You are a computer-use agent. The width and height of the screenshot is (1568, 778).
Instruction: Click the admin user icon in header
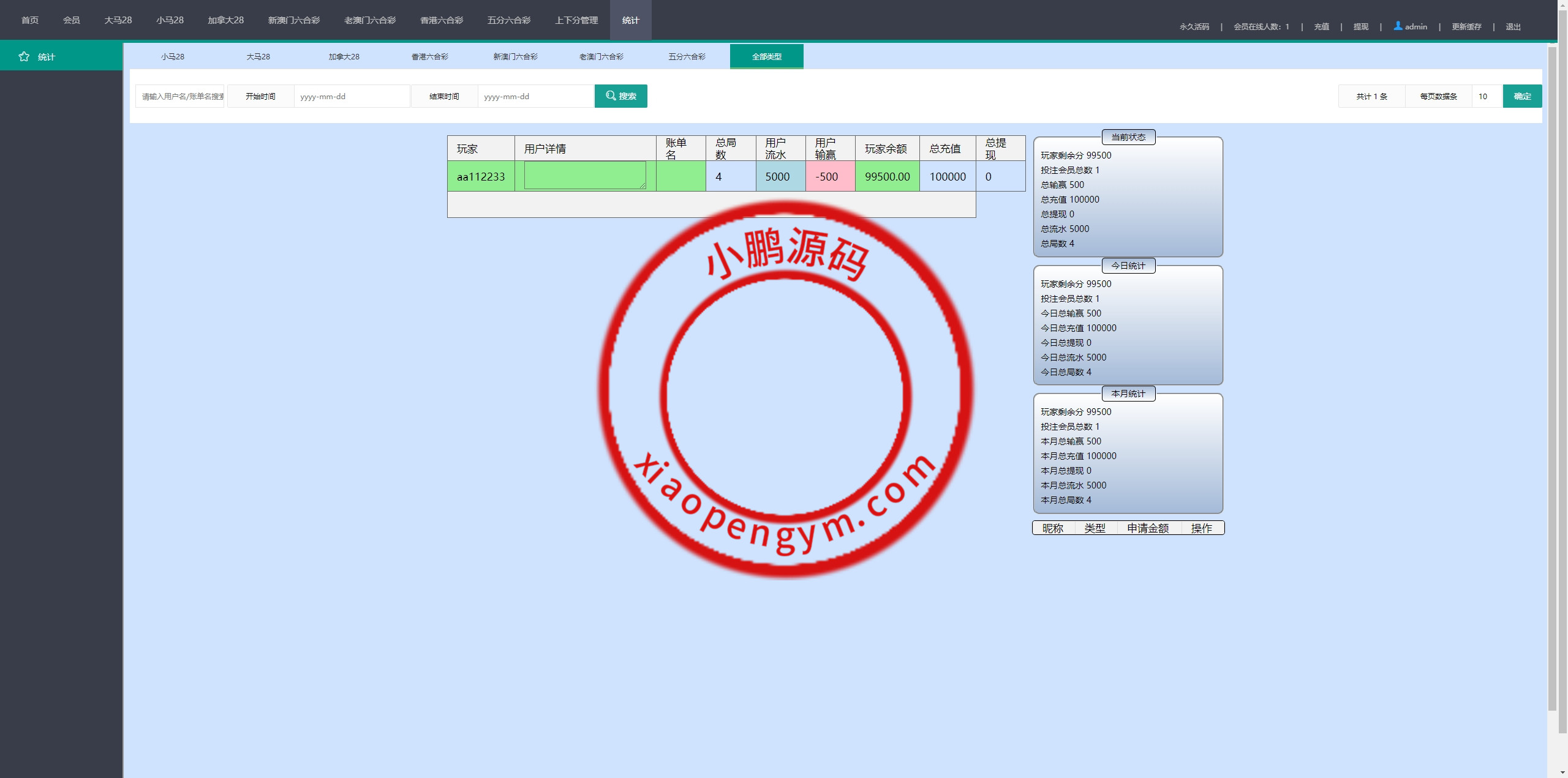click(1398, 26)
